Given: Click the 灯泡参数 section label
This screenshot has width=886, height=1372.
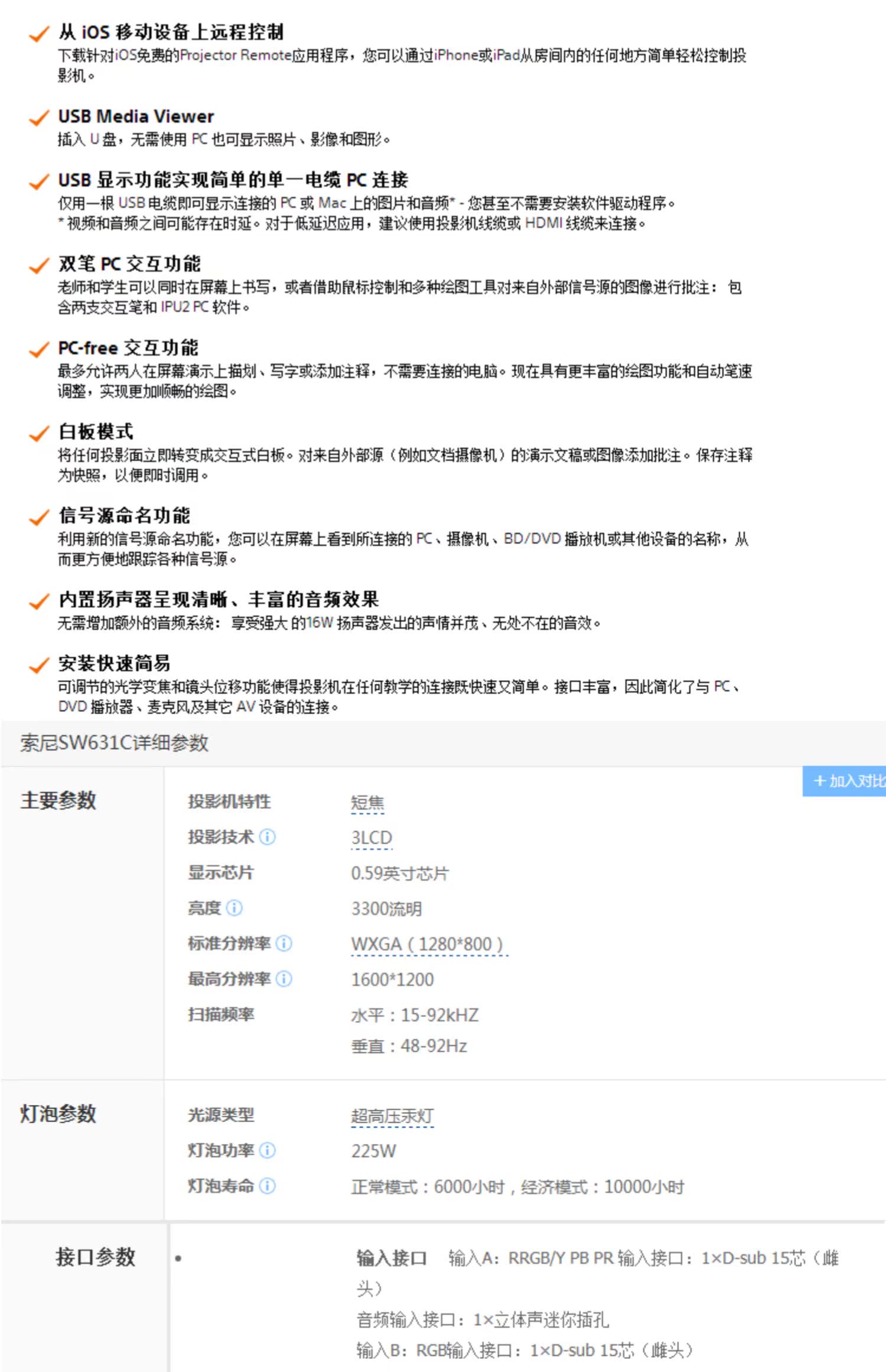Looking at the screenshot, I should [58, 1113].
